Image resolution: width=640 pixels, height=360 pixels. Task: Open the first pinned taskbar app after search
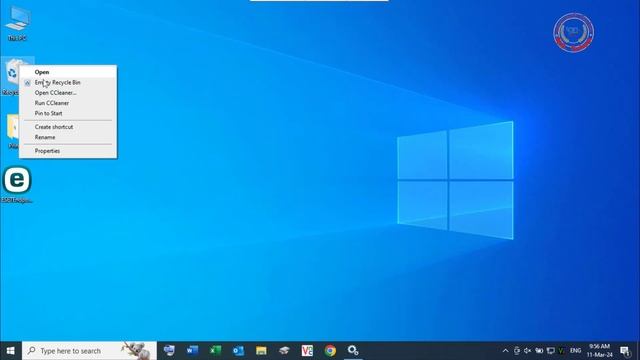pyautogui.click(x=169, y=351)
